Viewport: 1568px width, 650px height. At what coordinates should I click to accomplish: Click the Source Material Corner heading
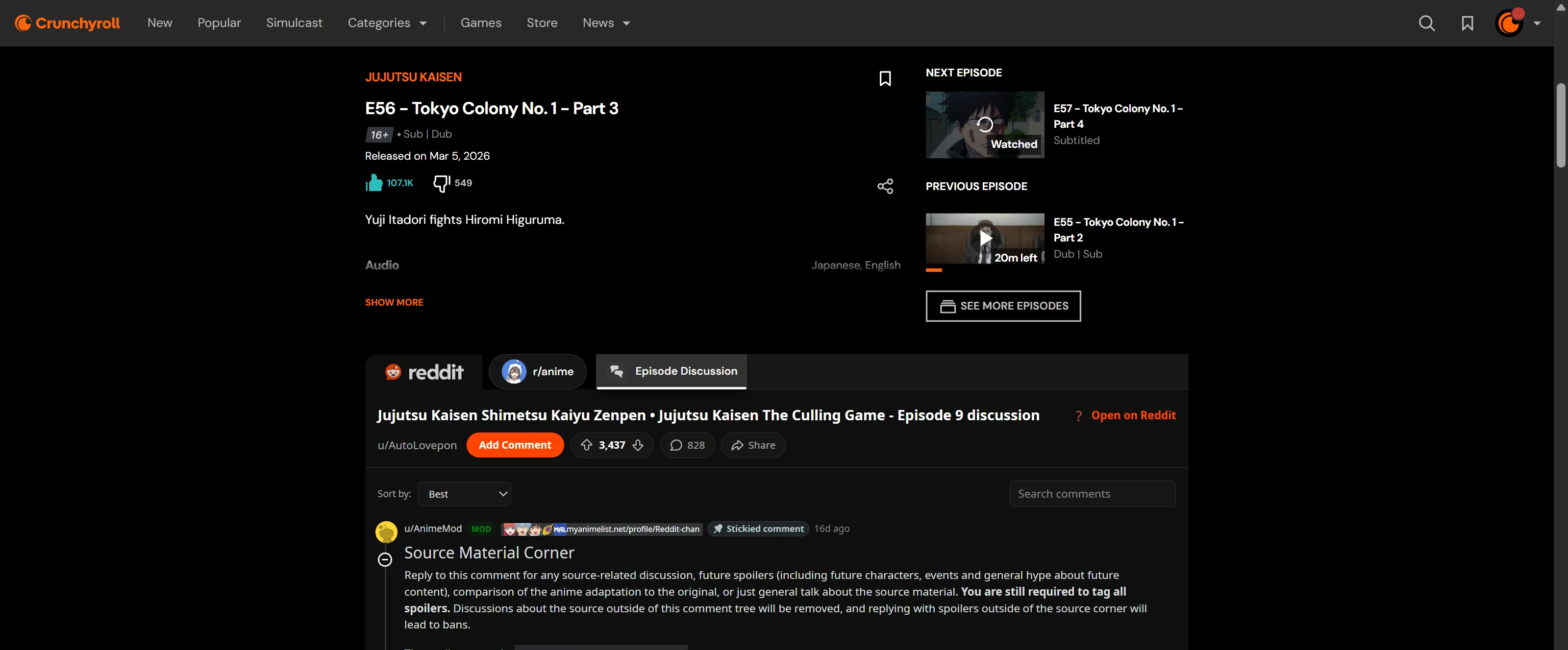(489, 553)
